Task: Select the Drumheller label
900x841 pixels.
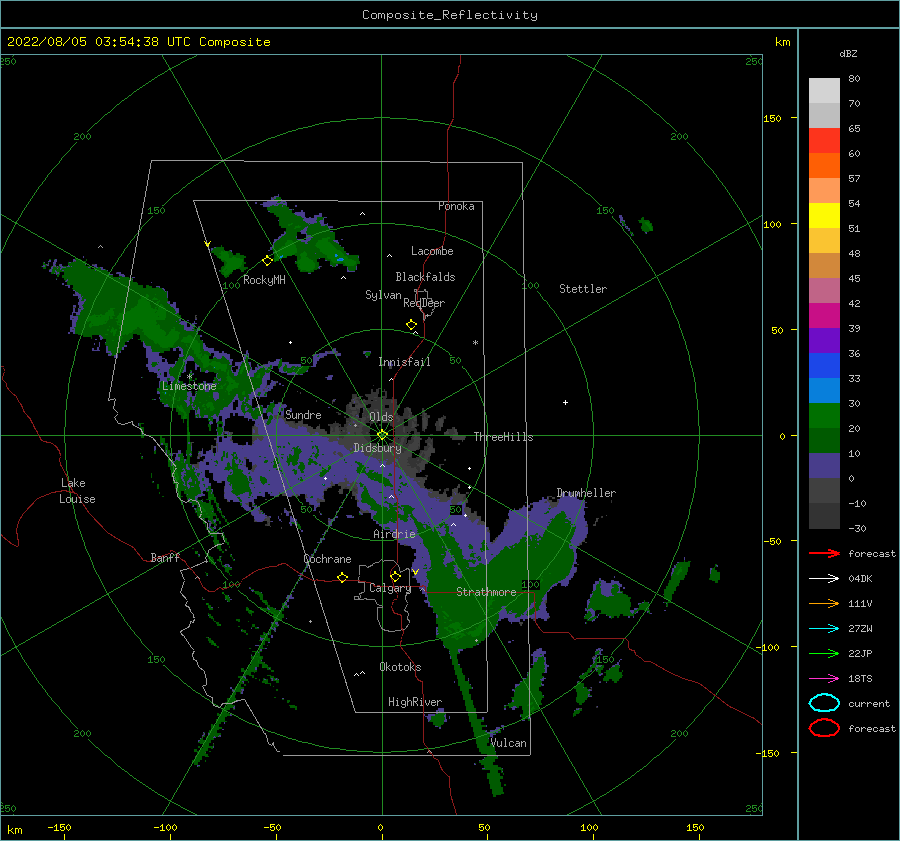Action: pos(586,493)
